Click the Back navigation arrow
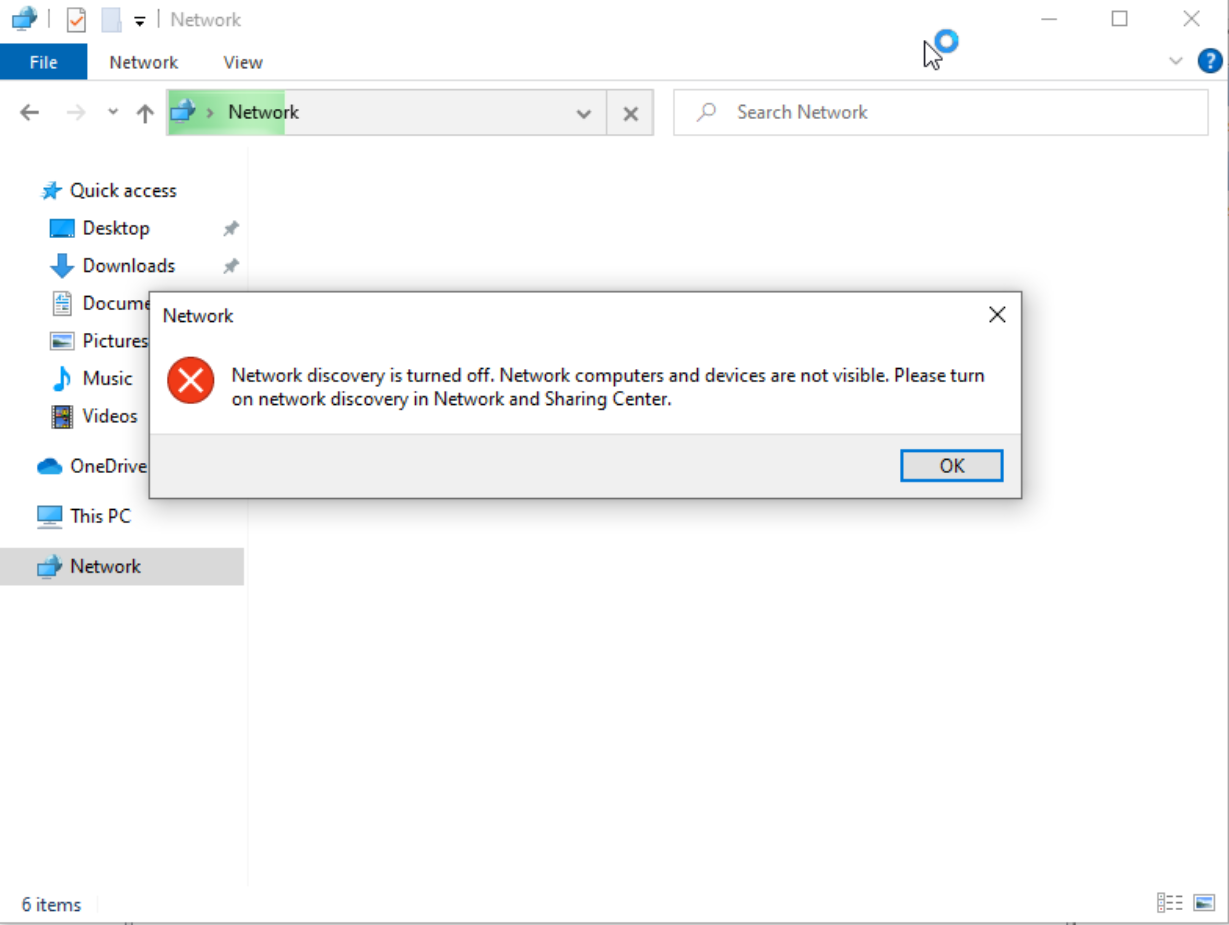This screenshot has width=1229, height=925. pos(30,113)
